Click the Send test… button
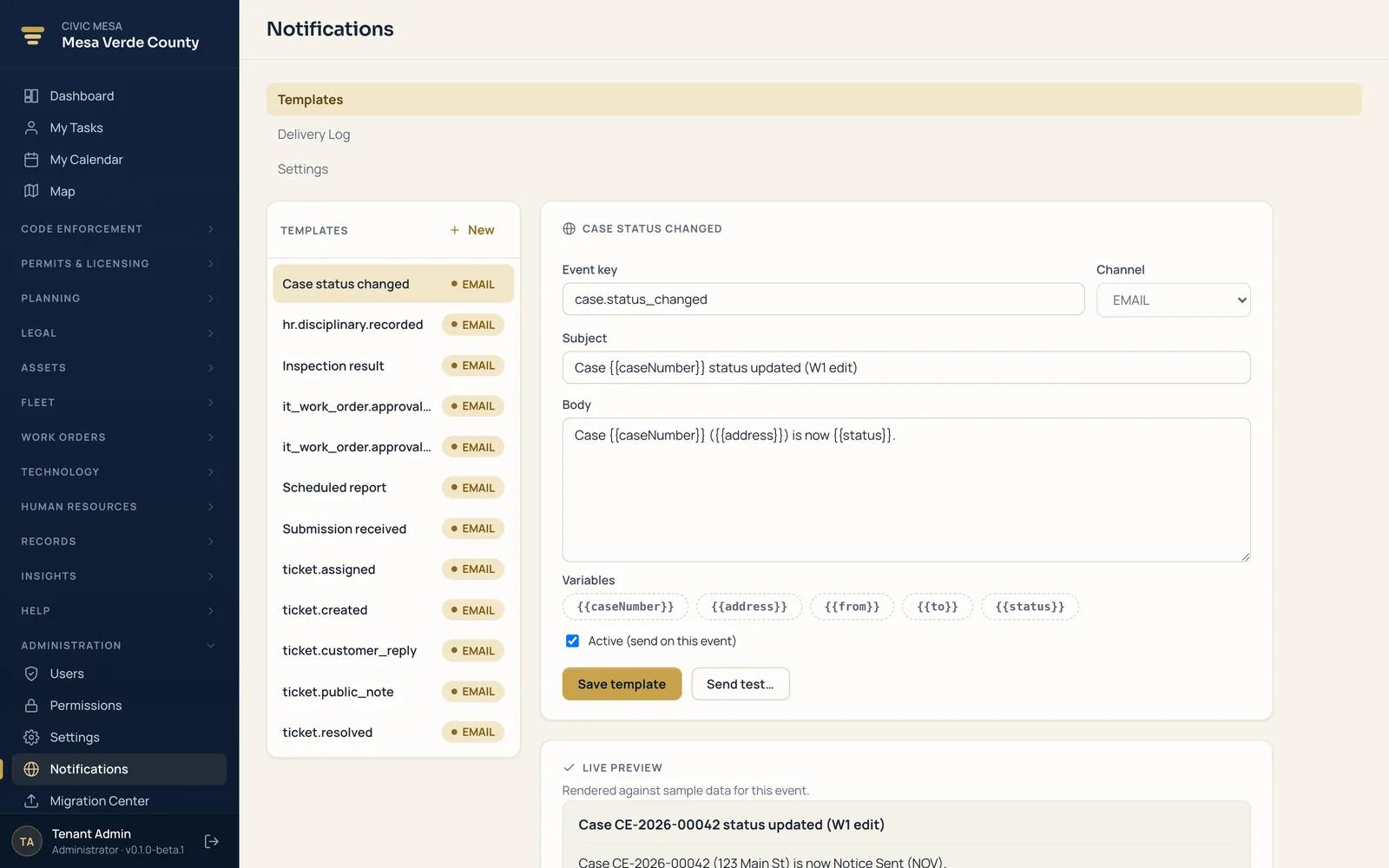The width and height of the screenshot is (1389, 868). (740, 684)
